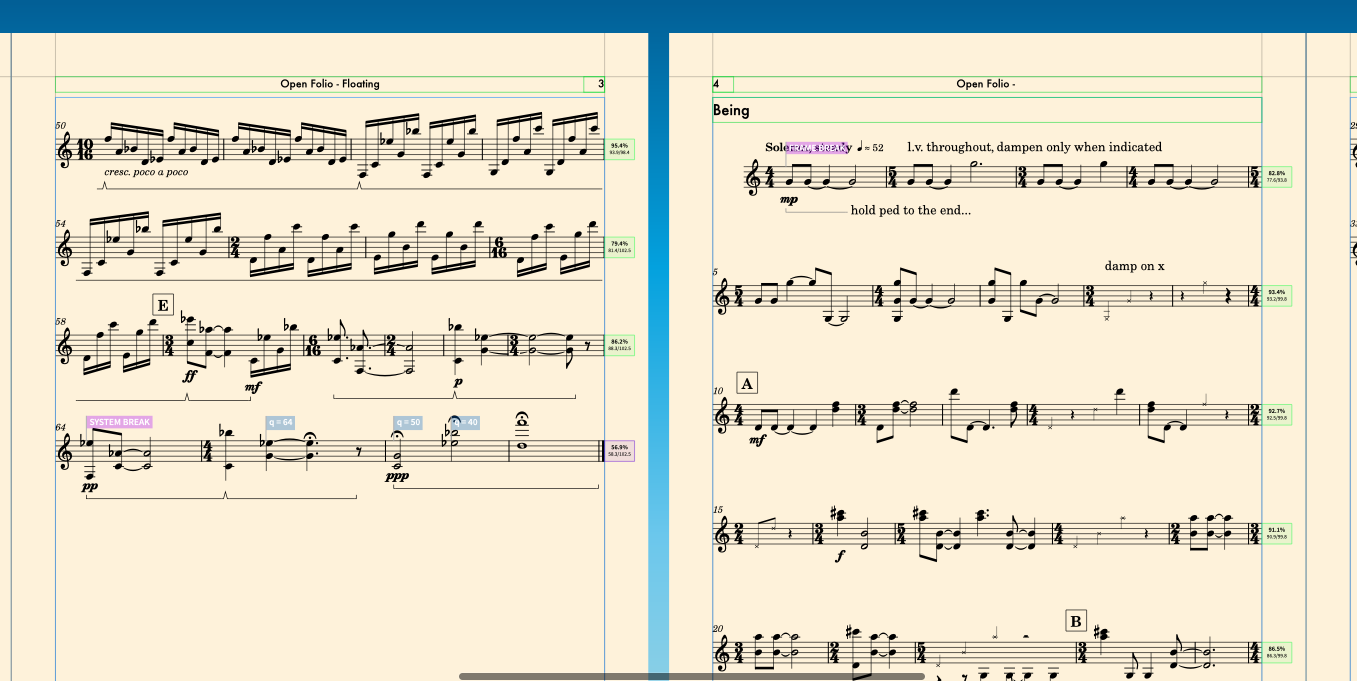Viewport: 1357px width, 681px height.
Task: Click the 92.7% system fullness indicator
Action: (x=1277, y=414)
